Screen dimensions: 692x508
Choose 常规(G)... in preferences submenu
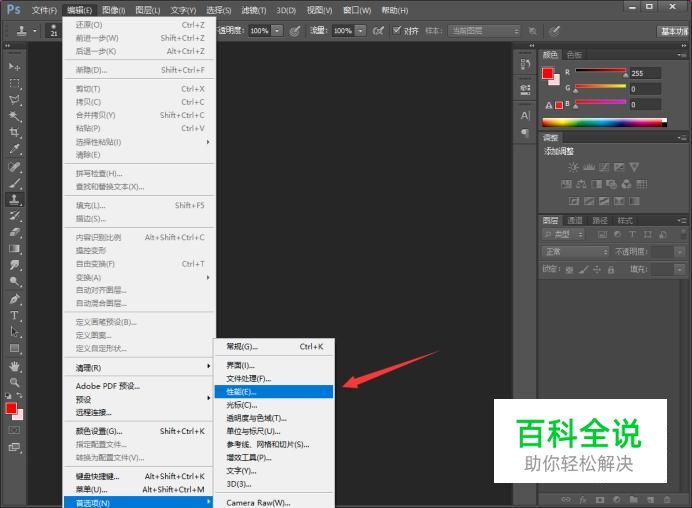(274, 346)
